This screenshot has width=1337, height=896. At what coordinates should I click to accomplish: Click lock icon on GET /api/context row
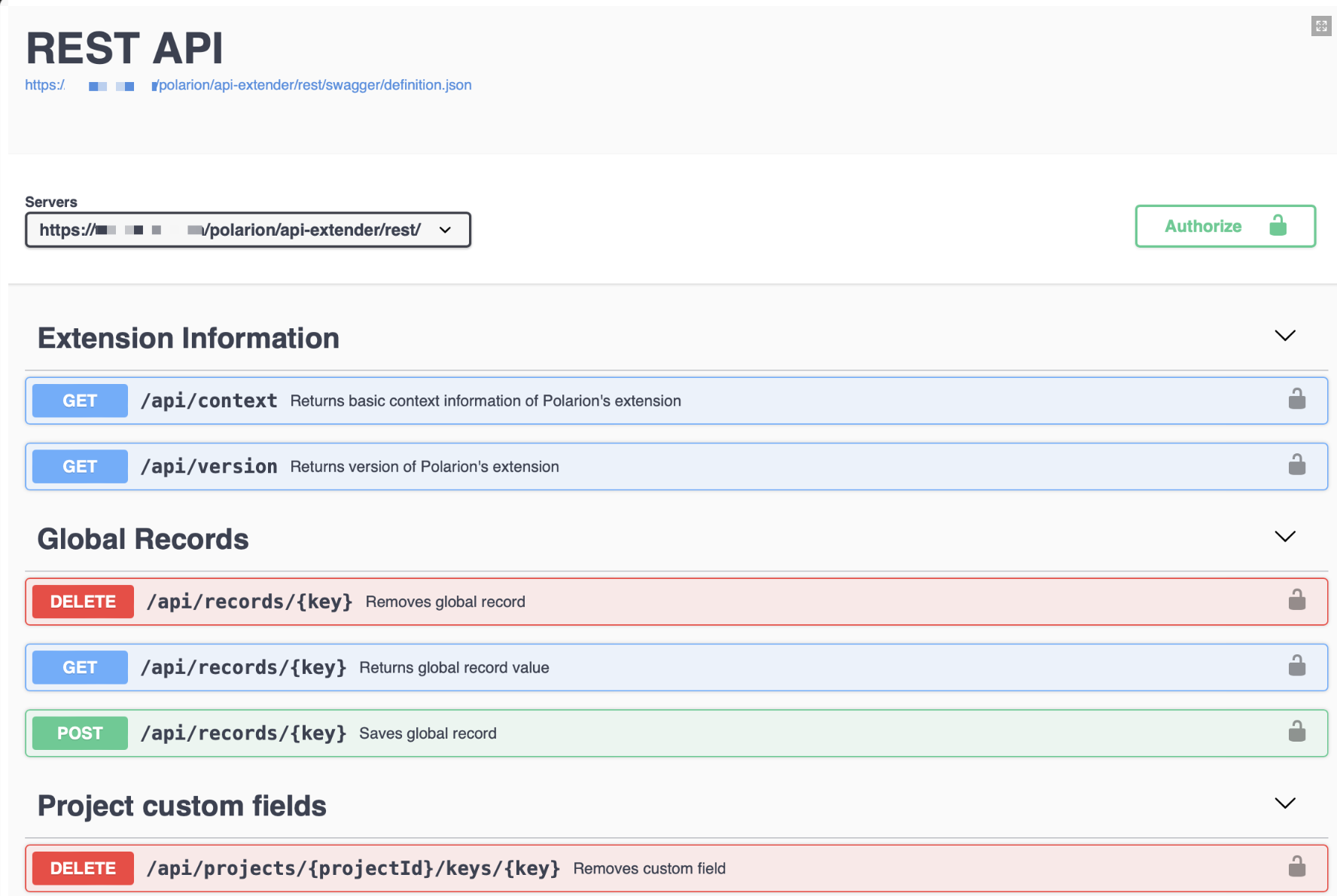[x=1296, y=398]
